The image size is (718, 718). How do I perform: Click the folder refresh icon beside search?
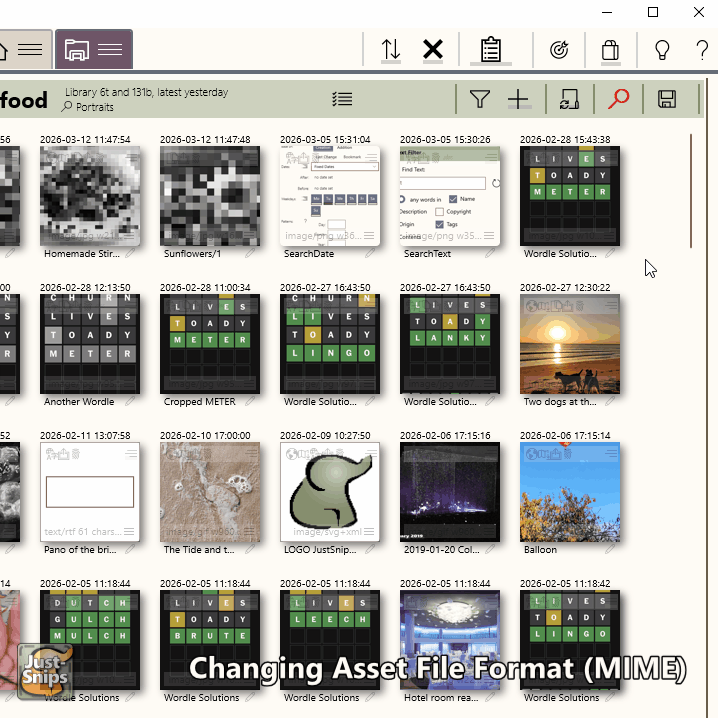point(569,99)
